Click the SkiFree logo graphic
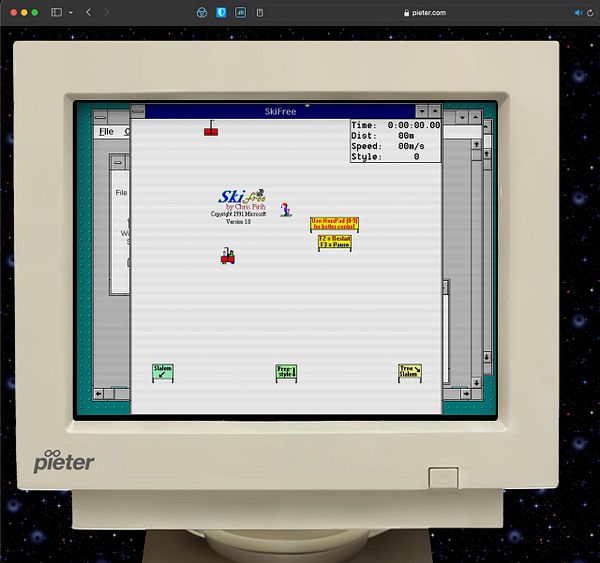The width and height of the screenshot is (600, 563). 242,196
